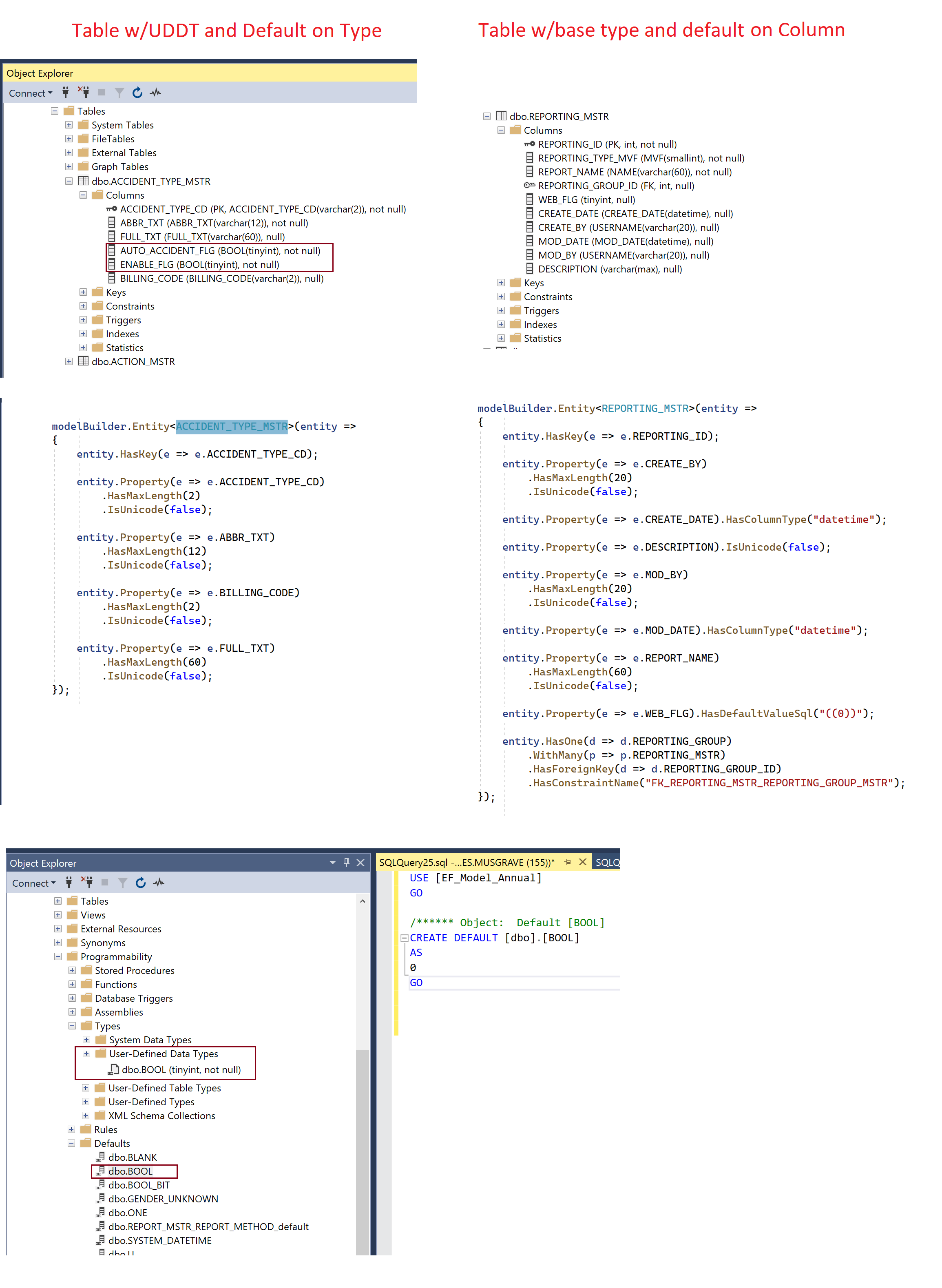942x1288 pixels.
Task: Select dbo.BOOL under the Defaults folder
Action: (130, 1172)
